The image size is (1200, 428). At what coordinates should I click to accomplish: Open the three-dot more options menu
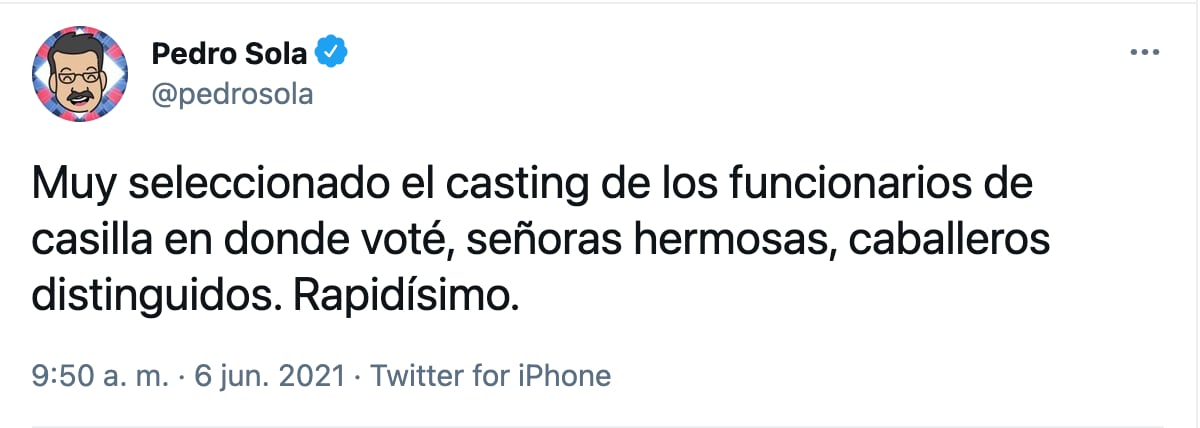tap(1143, 53)
